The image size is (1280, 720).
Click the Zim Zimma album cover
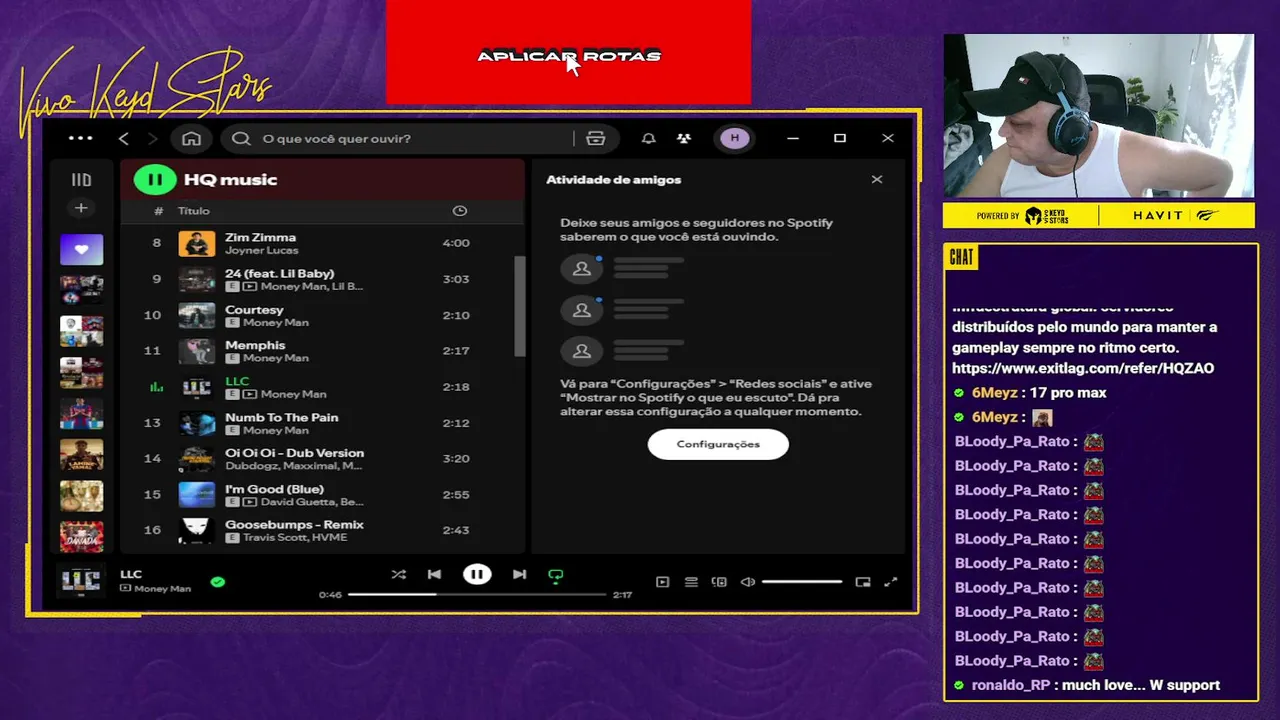pos(197,243)
